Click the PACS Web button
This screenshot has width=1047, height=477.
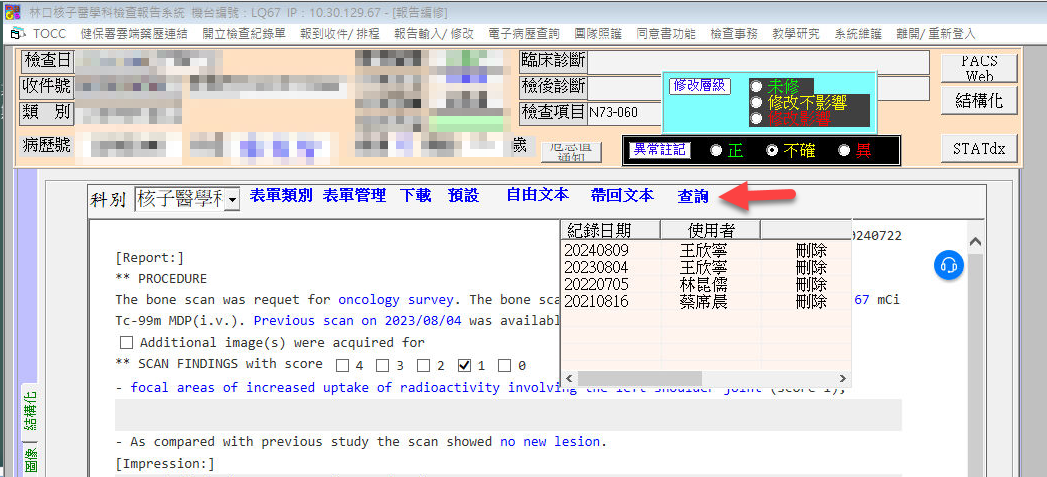[978, 68]
